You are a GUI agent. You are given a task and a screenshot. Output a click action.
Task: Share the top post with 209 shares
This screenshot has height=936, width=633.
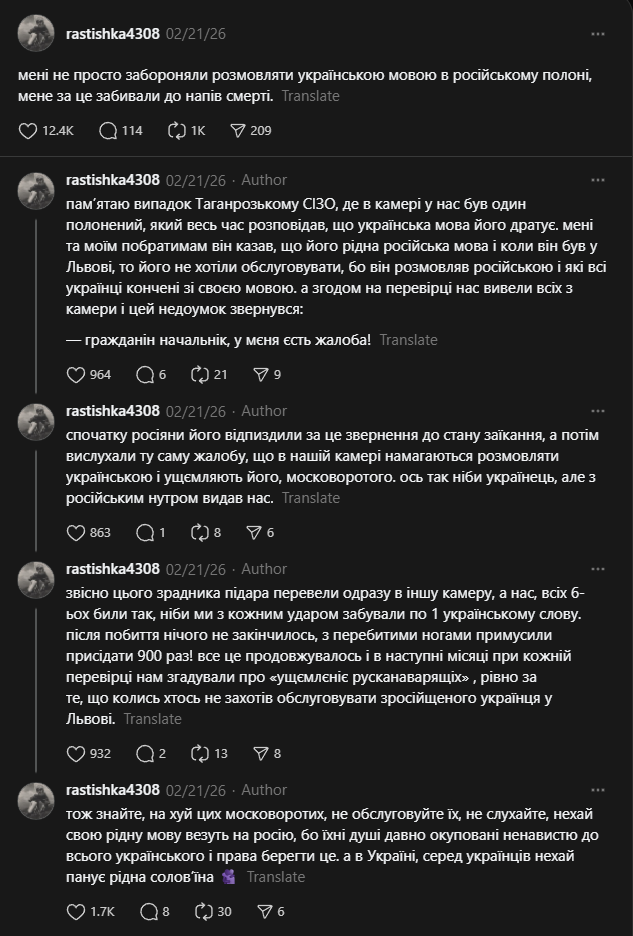pos(238,130)
